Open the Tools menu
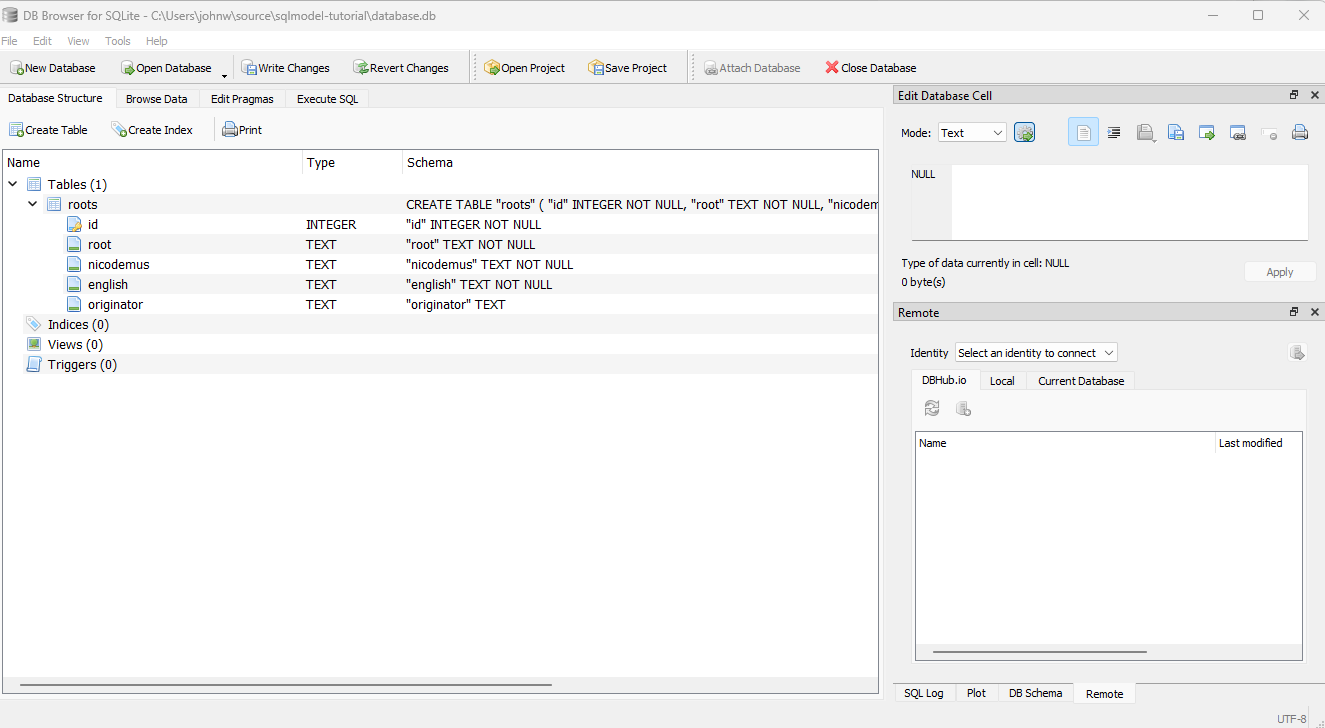Image resolution: width=1325 pixels, height=728 pixels. coord(117,41)
